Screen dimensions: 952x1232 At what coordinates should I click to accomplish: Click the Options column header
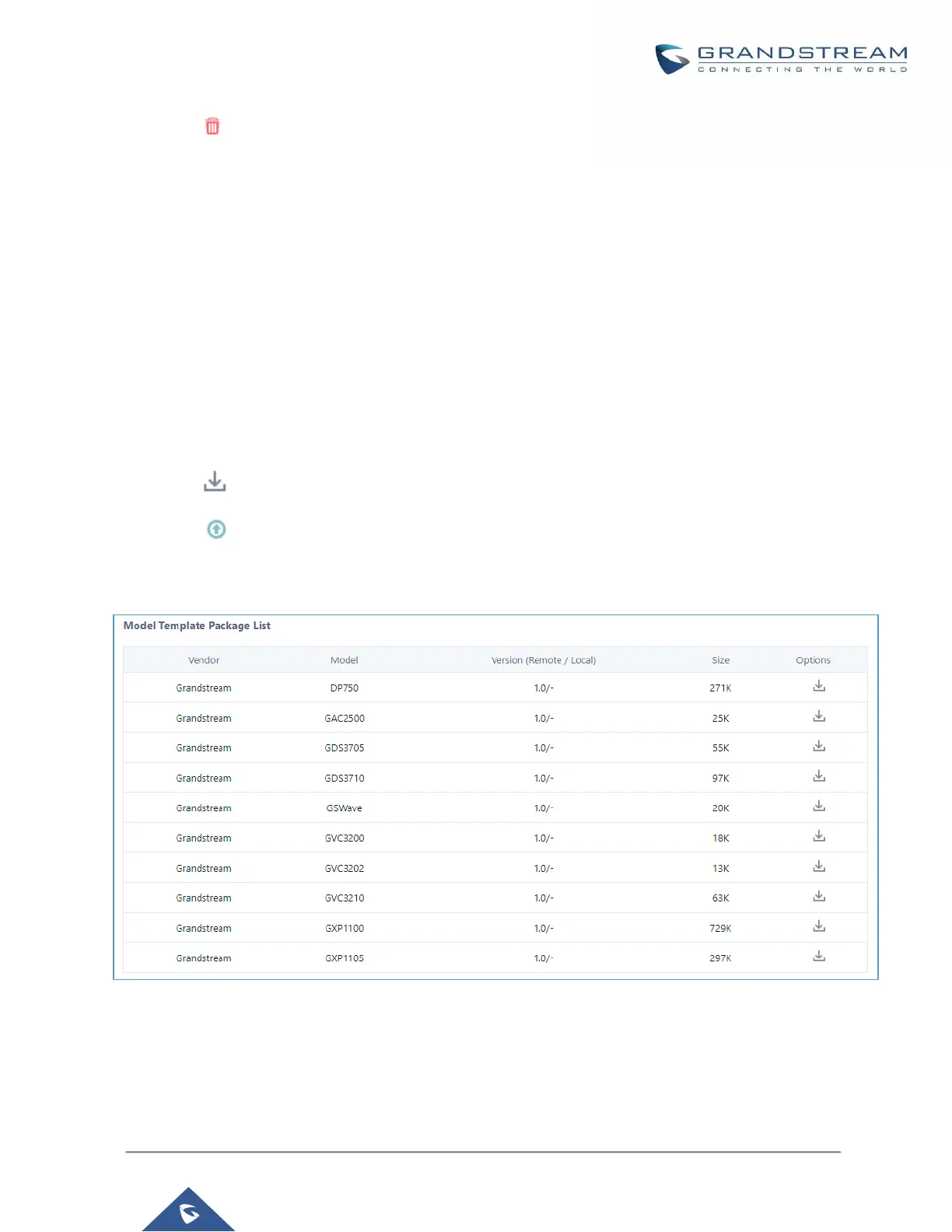pos(813,660)
